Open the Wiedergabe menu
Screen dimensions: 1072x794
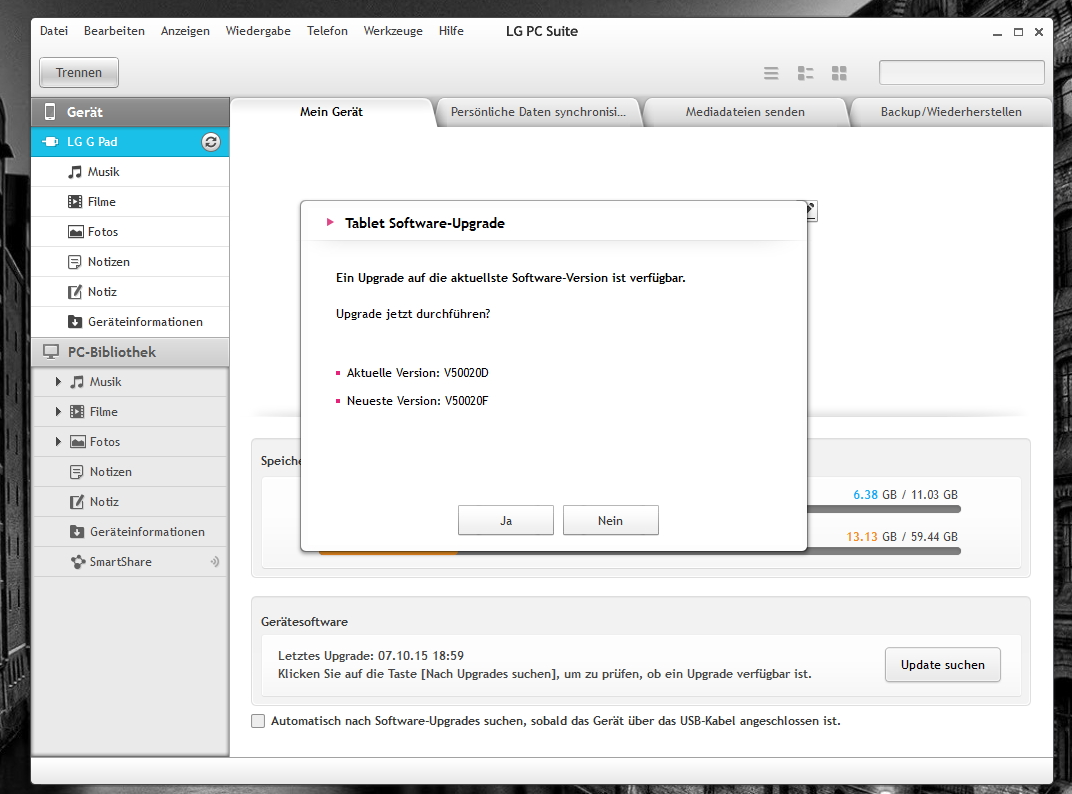coord(258,31)
